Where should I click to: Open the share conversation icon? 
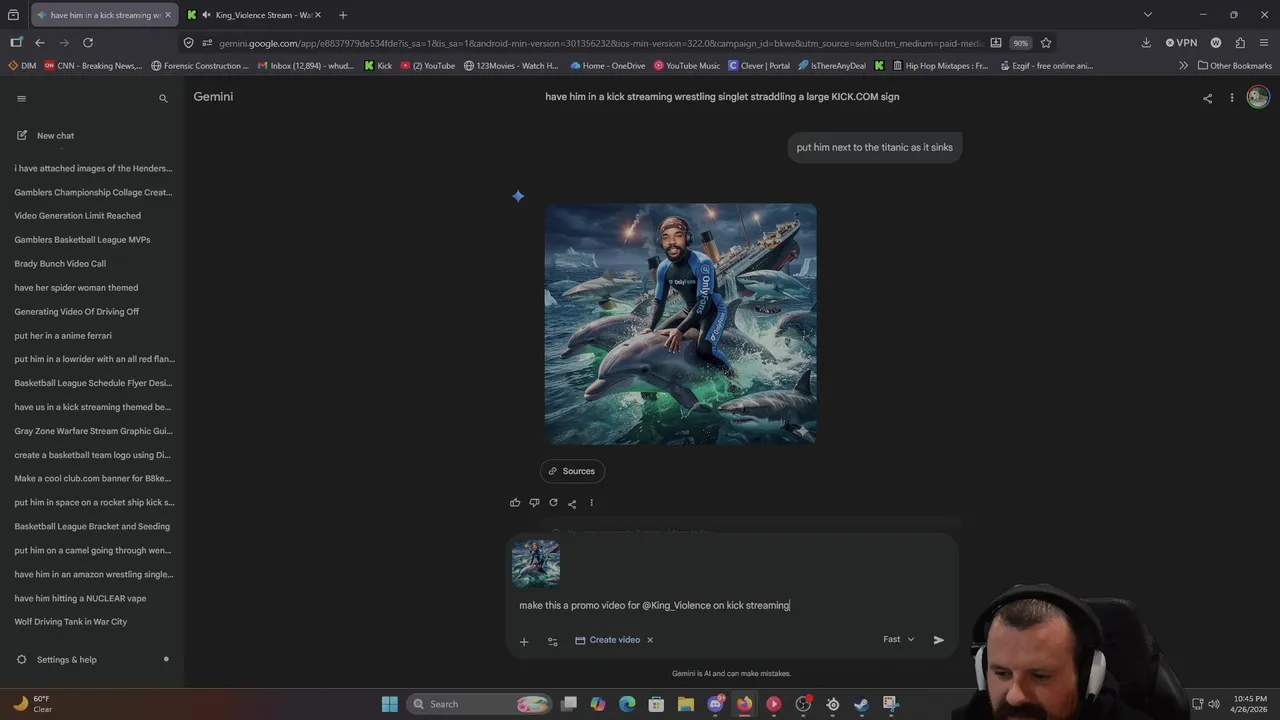click(1207, 98)
